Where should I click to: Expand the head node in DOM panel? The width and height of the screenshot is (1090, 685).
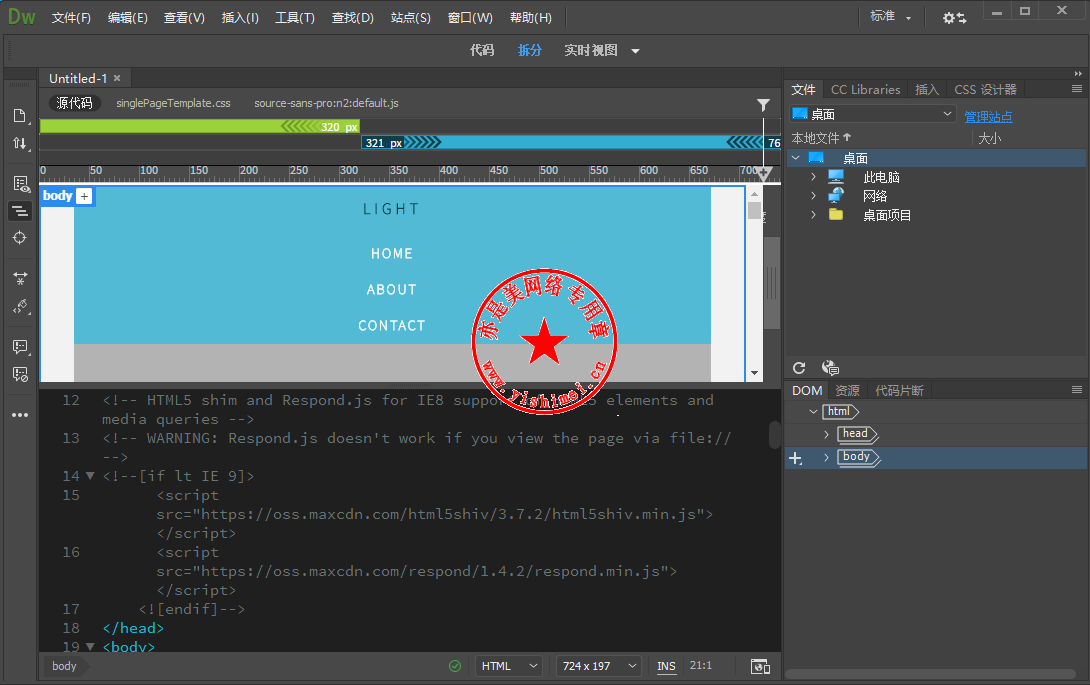pyautogui.click(x=827, y=435)
